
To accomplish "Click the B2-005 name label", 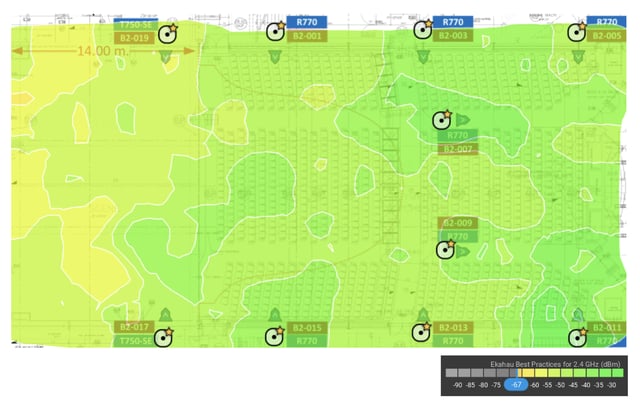I will pyautogui.click(x=607, y=35).
